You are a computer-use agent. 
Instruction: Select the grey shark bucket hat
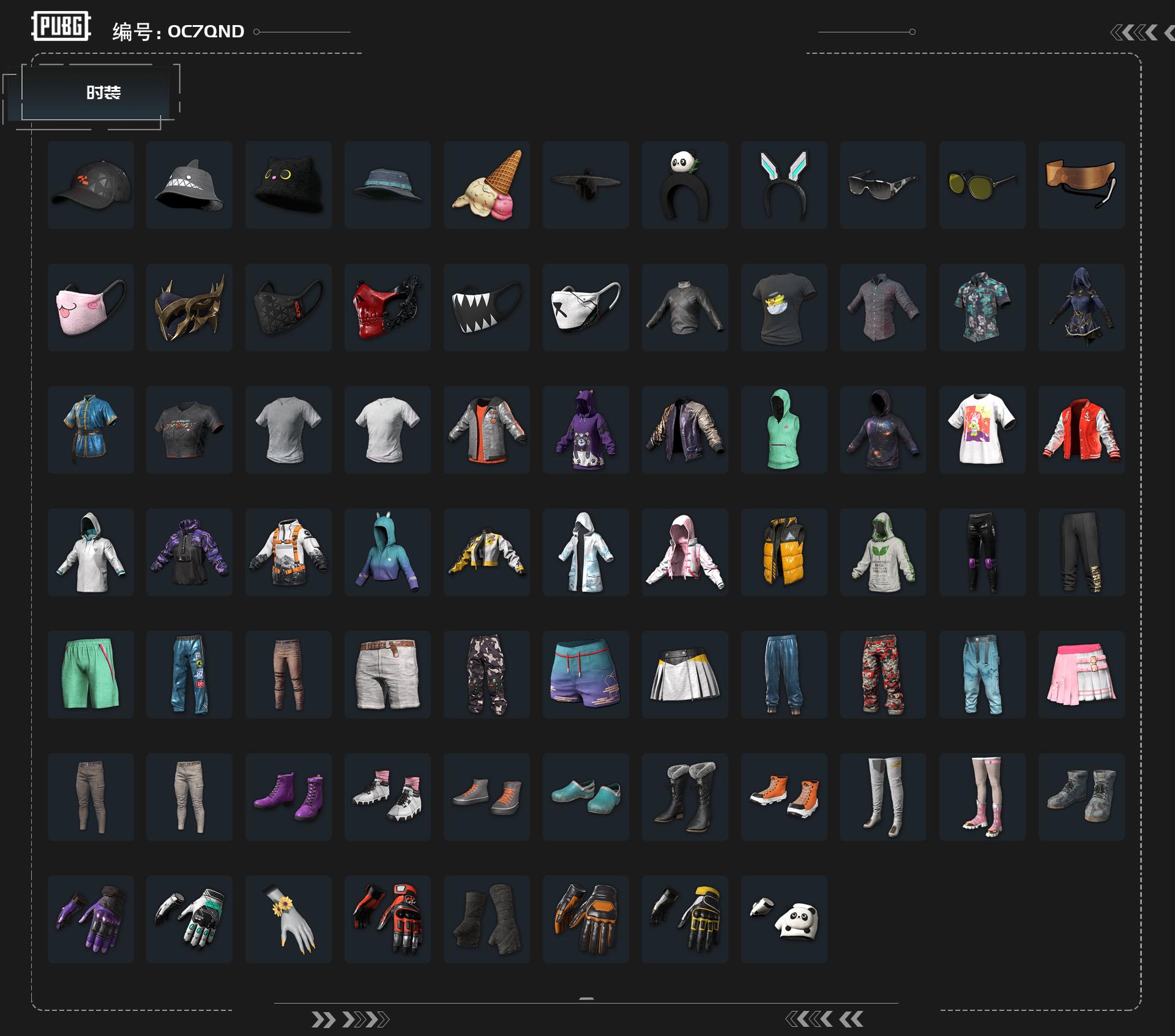189,185
